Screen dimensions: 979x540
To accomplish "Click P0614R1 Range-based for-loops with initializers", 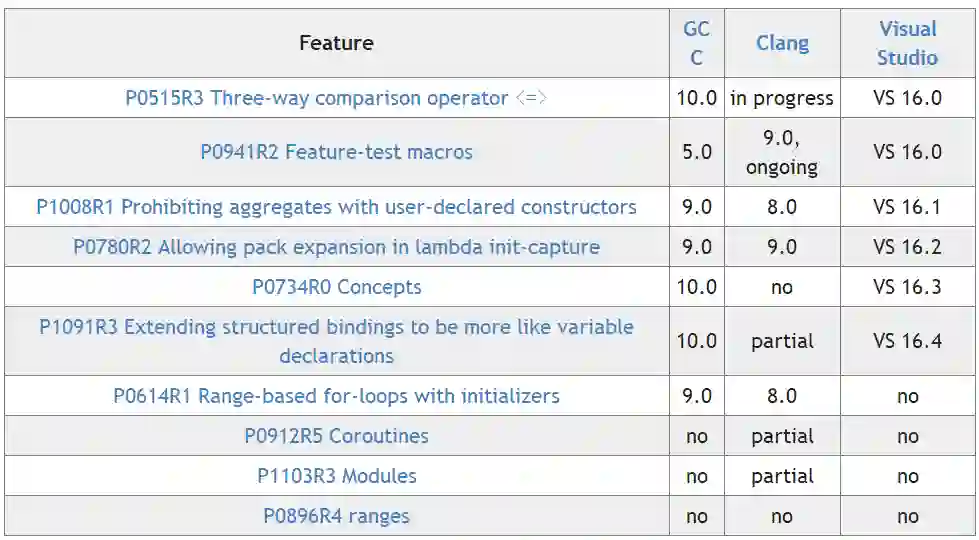I will point(336,396).
